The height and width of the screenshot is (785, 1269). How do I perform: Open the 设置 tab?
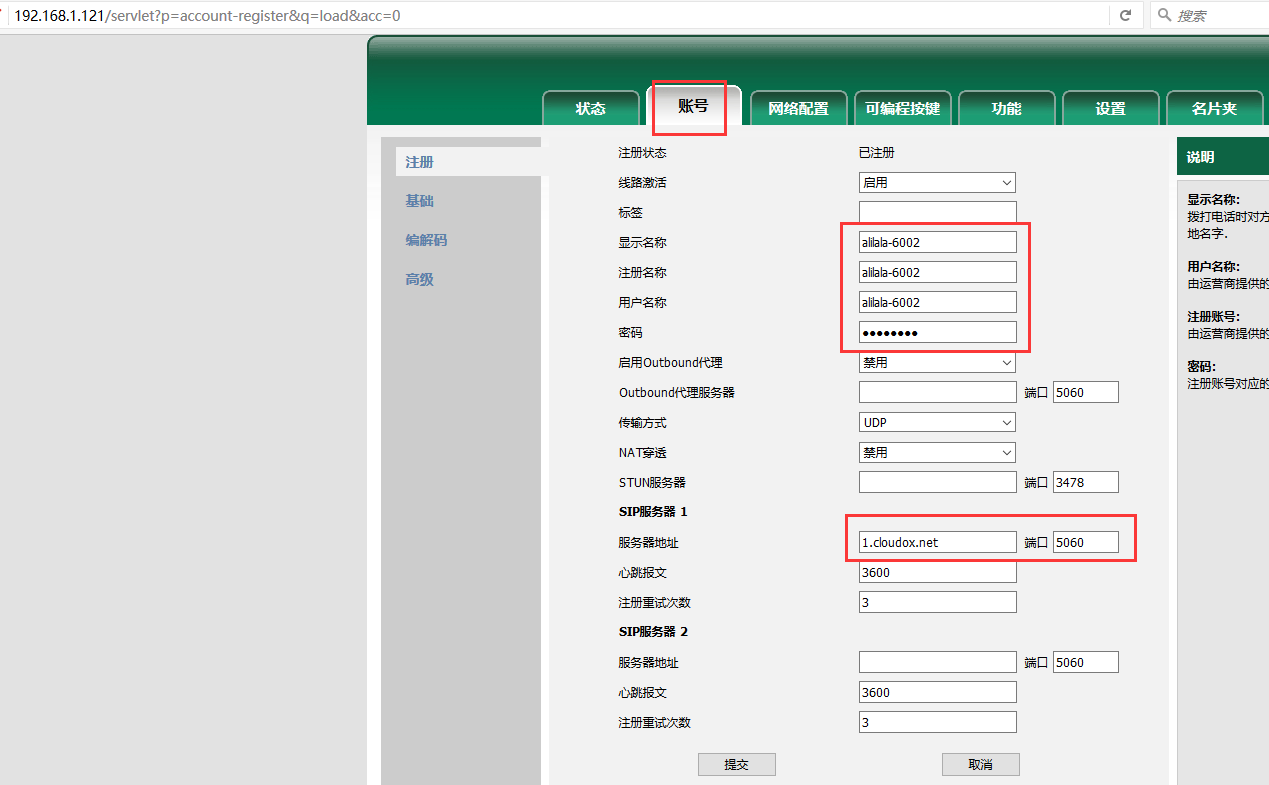point(1110,109)
